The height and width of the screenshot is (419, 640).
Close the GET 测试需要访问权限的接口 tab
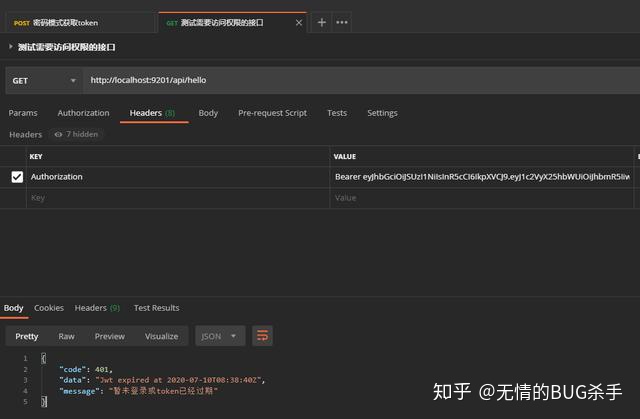[x=299, y=23]
